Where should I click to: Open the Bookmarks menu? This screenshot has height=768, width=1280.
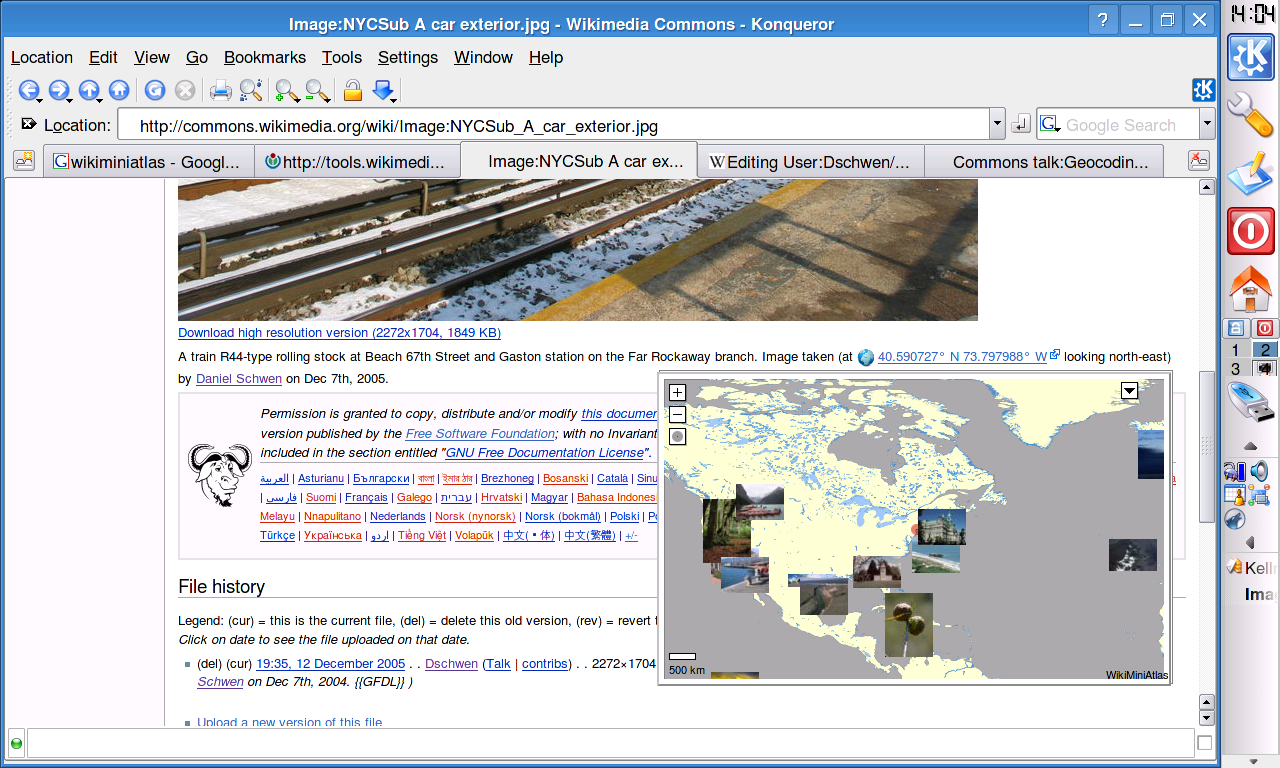[265, 58]
